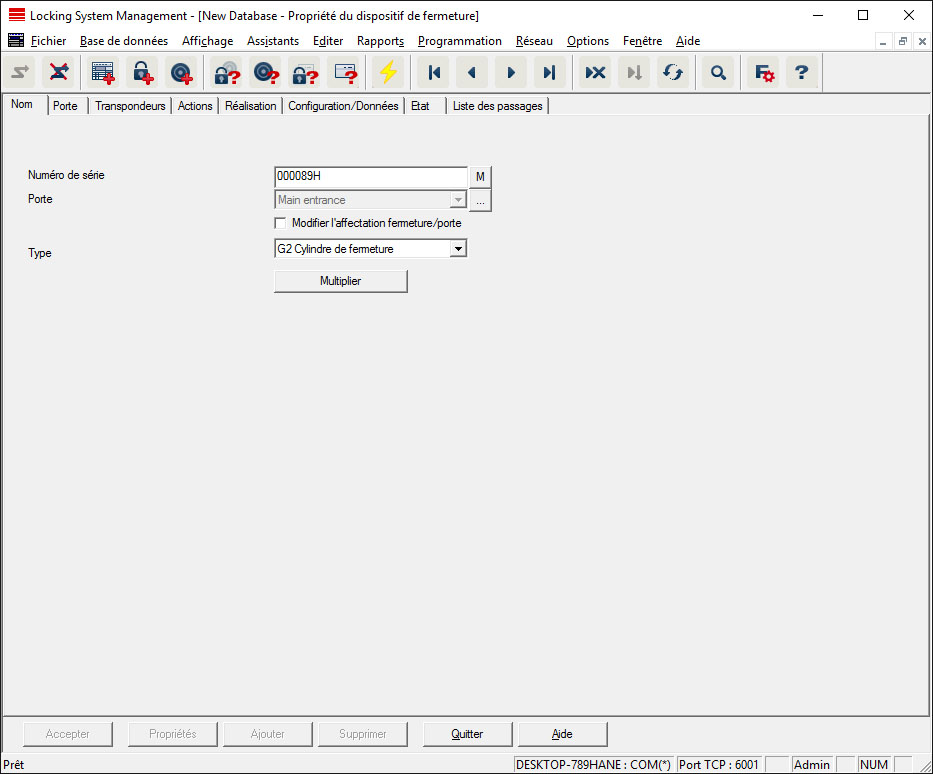Go to the next record arrow
The image size is (933, 774).
(511, 72)
